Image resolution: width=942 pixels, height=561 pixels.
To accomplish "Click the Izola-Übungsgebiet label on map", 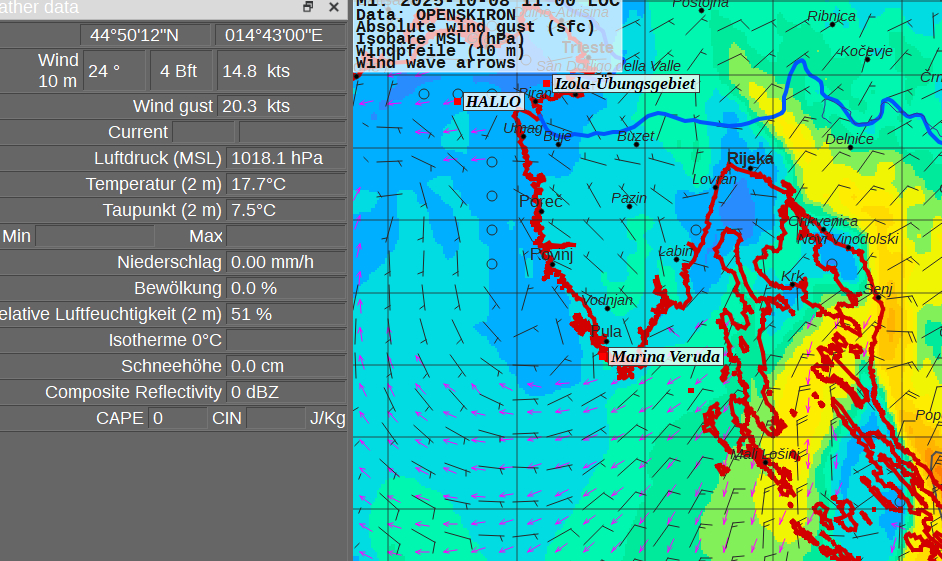I will pyautogui.click(x=625, y=84).
